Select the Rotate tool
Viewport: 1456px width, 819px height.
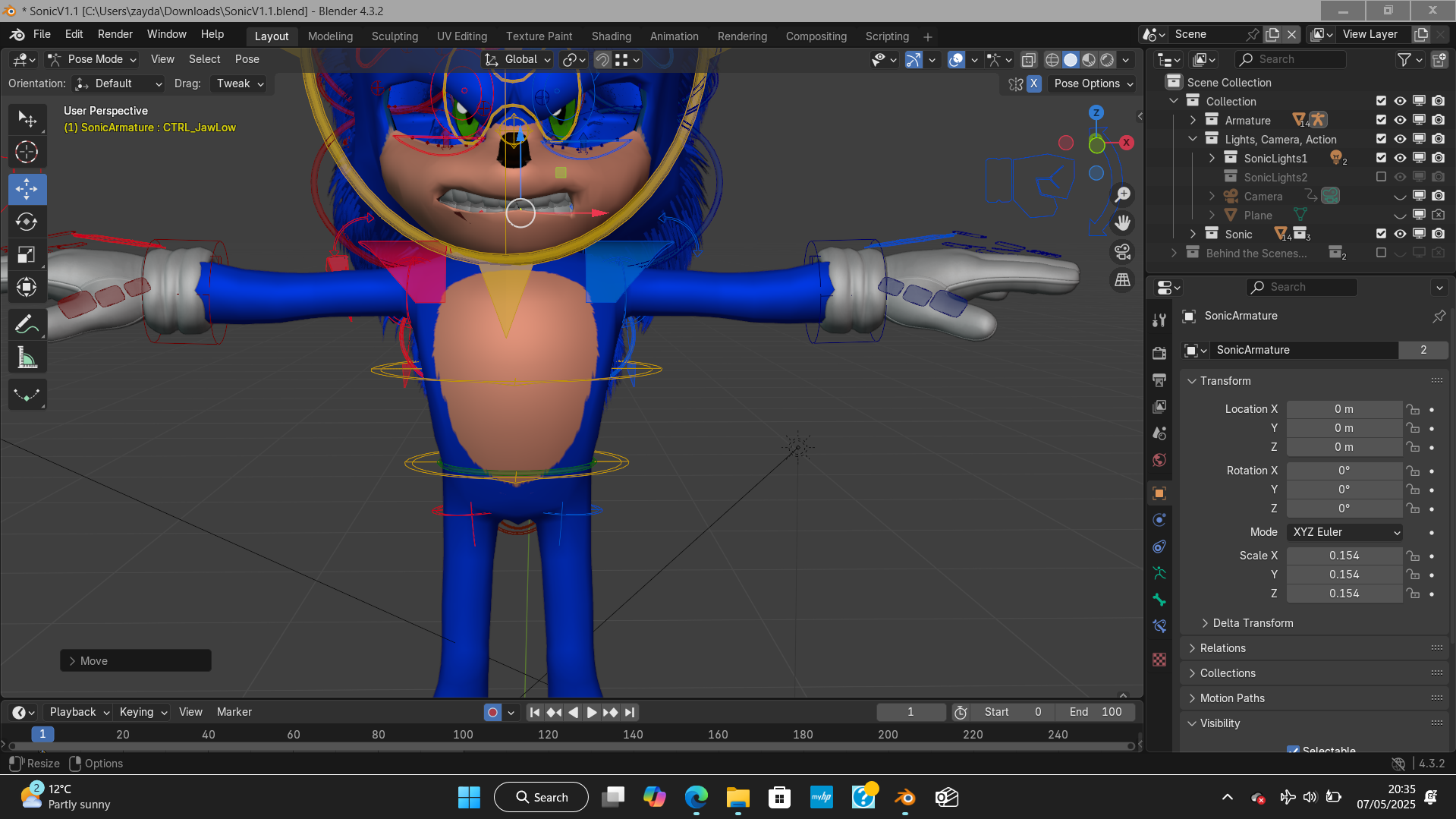27,222
